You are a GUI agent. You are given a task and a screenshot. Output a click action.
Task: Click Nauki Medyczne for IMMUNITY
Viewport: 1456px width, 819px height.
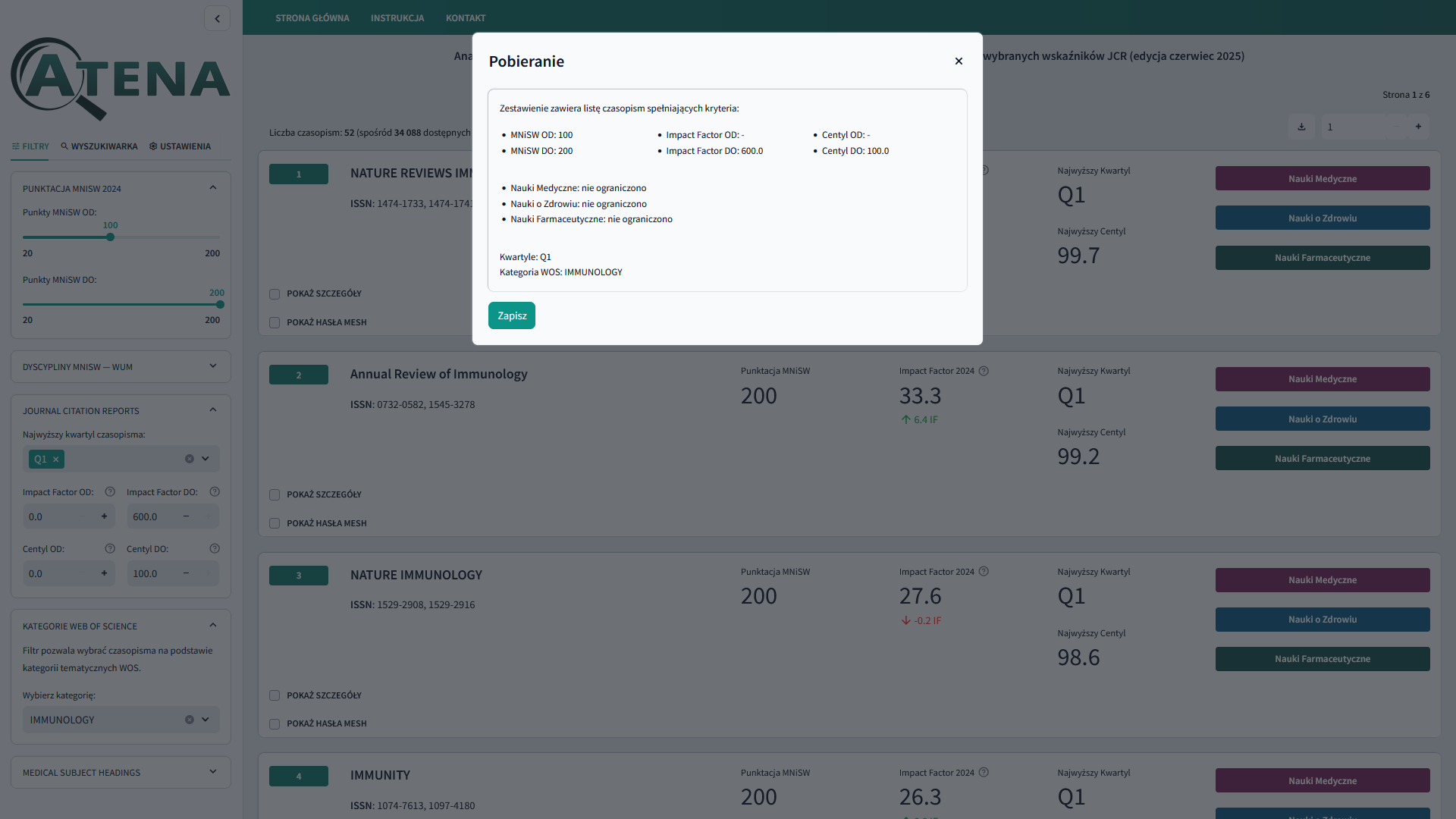tap(1323, 781)
